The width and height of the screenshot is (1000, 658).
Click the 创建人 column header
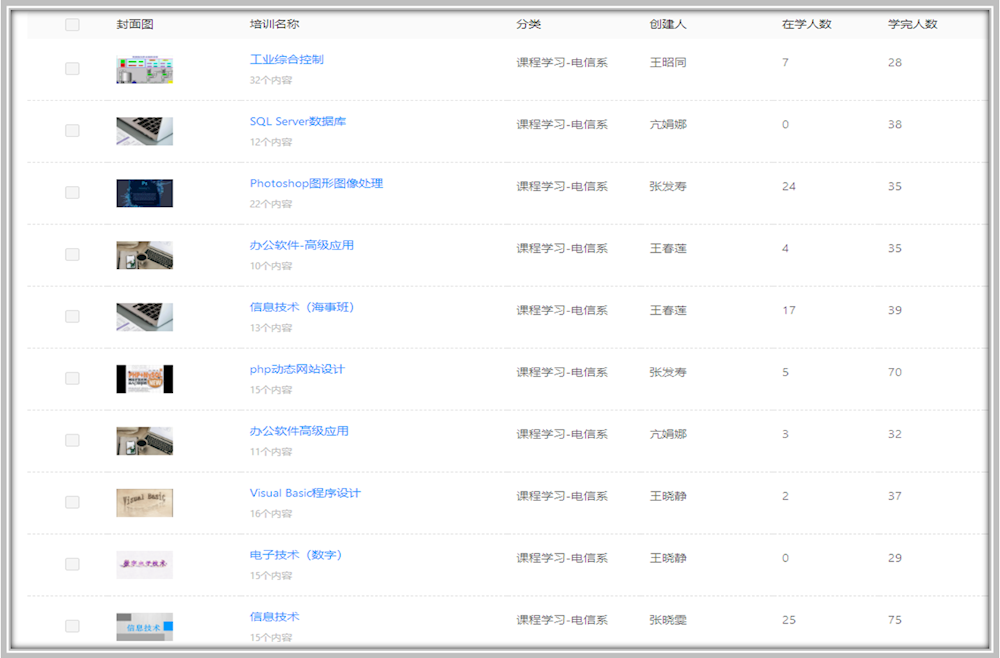(666, 24)
